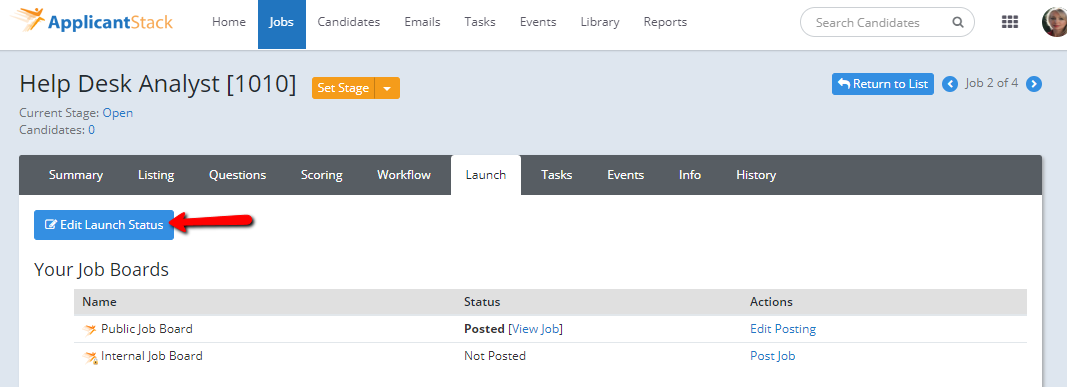Image resolution: width=1067 pixels, height=387 pixels.
Task: Click the Name column header
Action: coord(99,302)
